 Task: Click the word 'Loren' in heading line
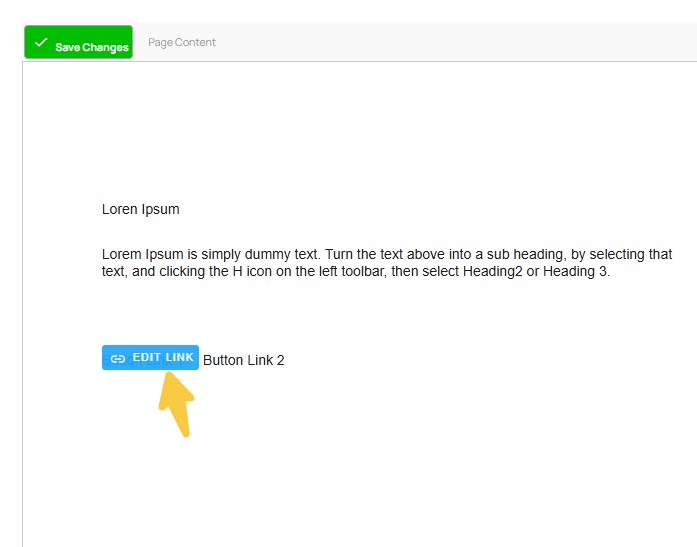pos(120,209)
